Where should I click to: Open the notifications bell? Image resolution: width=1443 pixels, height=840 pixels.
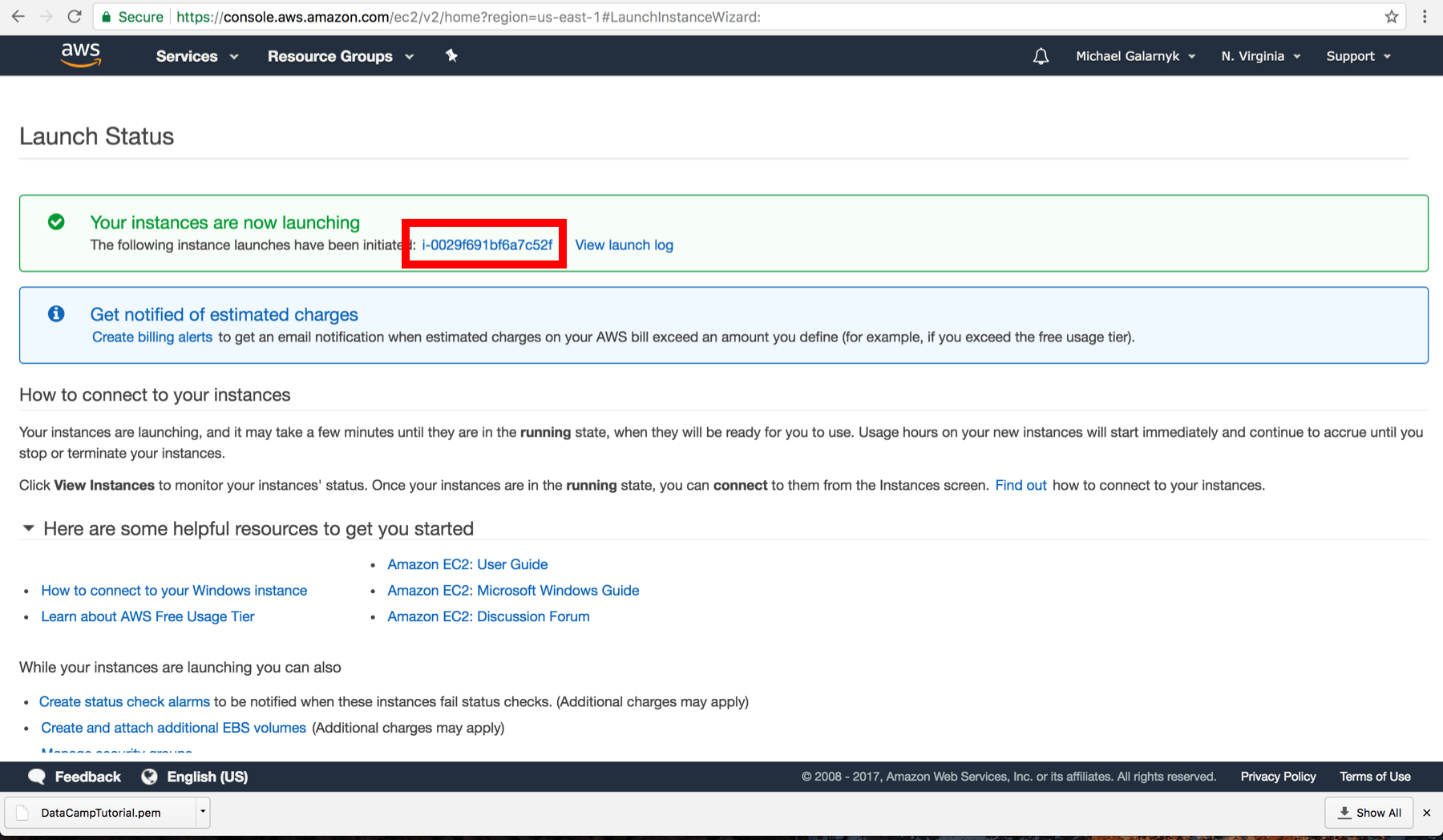pyautogui.click(x=1040, y=55)
